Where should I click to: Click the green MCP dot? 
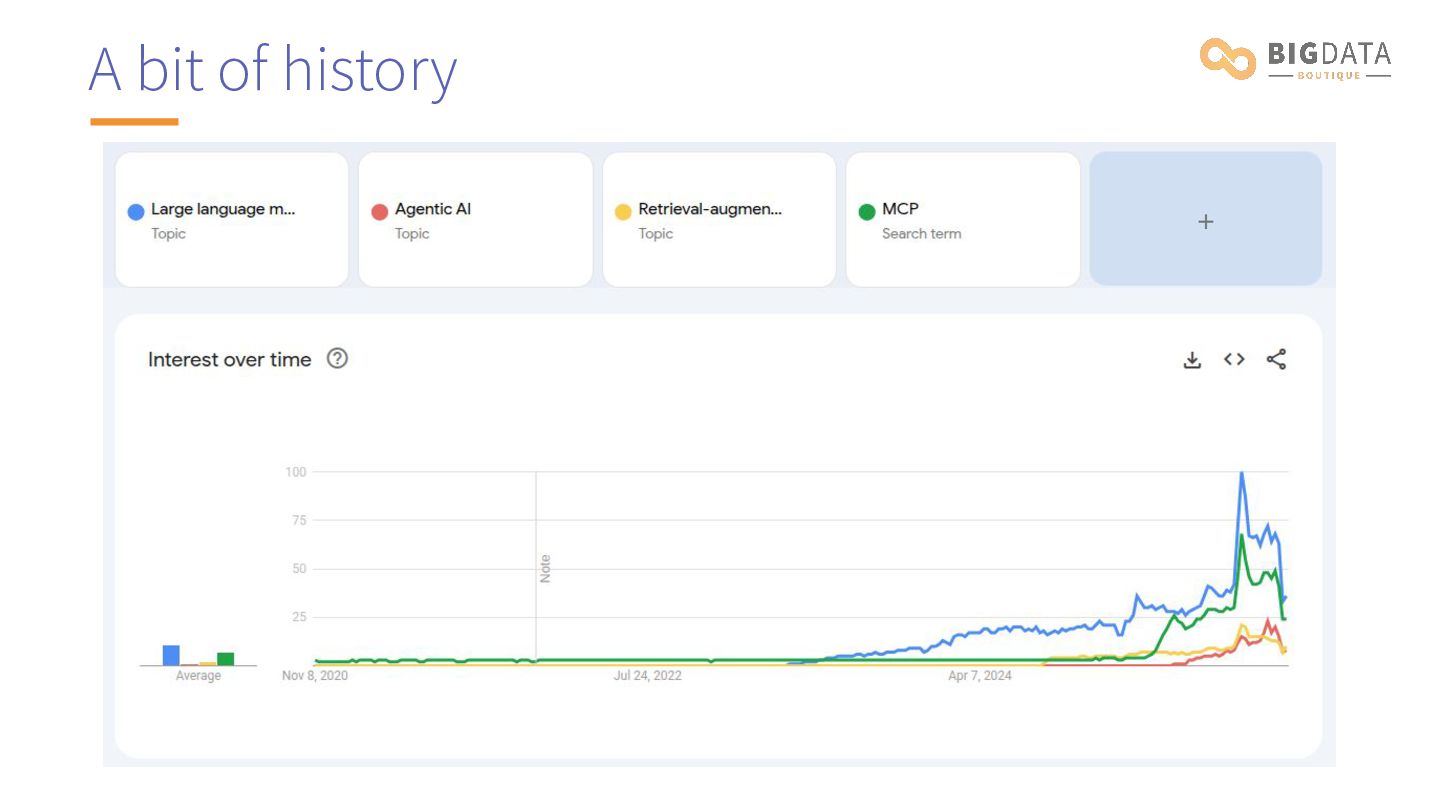point(867,212)
